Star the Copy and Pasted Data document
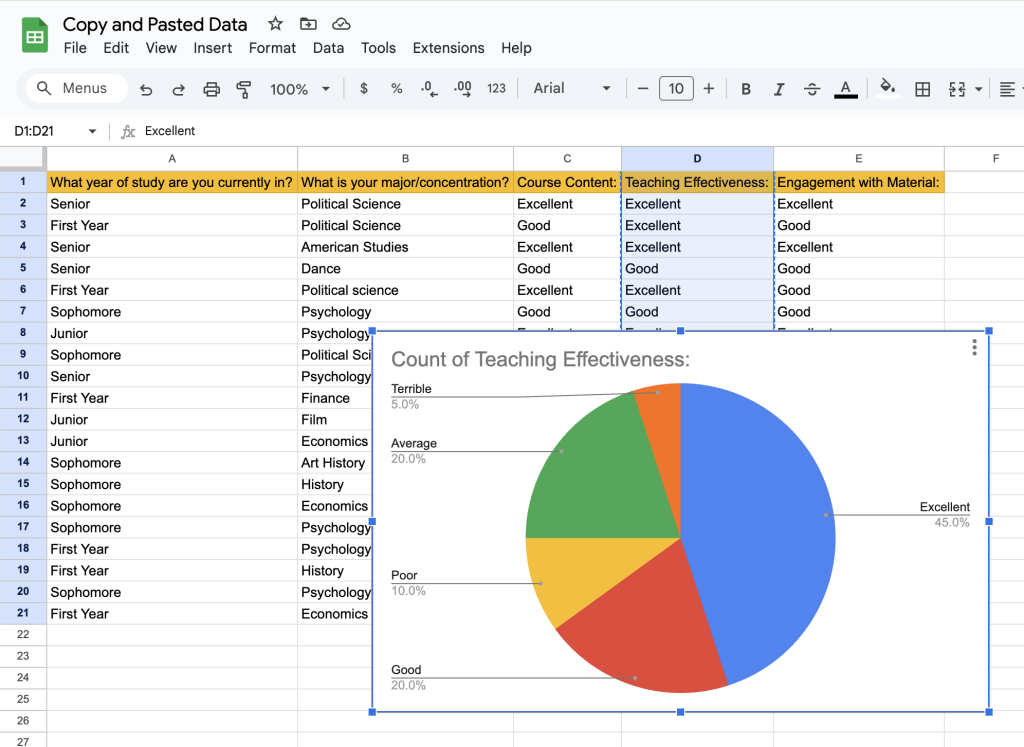The image size is (1024, 747). click(x=276, y=24)
